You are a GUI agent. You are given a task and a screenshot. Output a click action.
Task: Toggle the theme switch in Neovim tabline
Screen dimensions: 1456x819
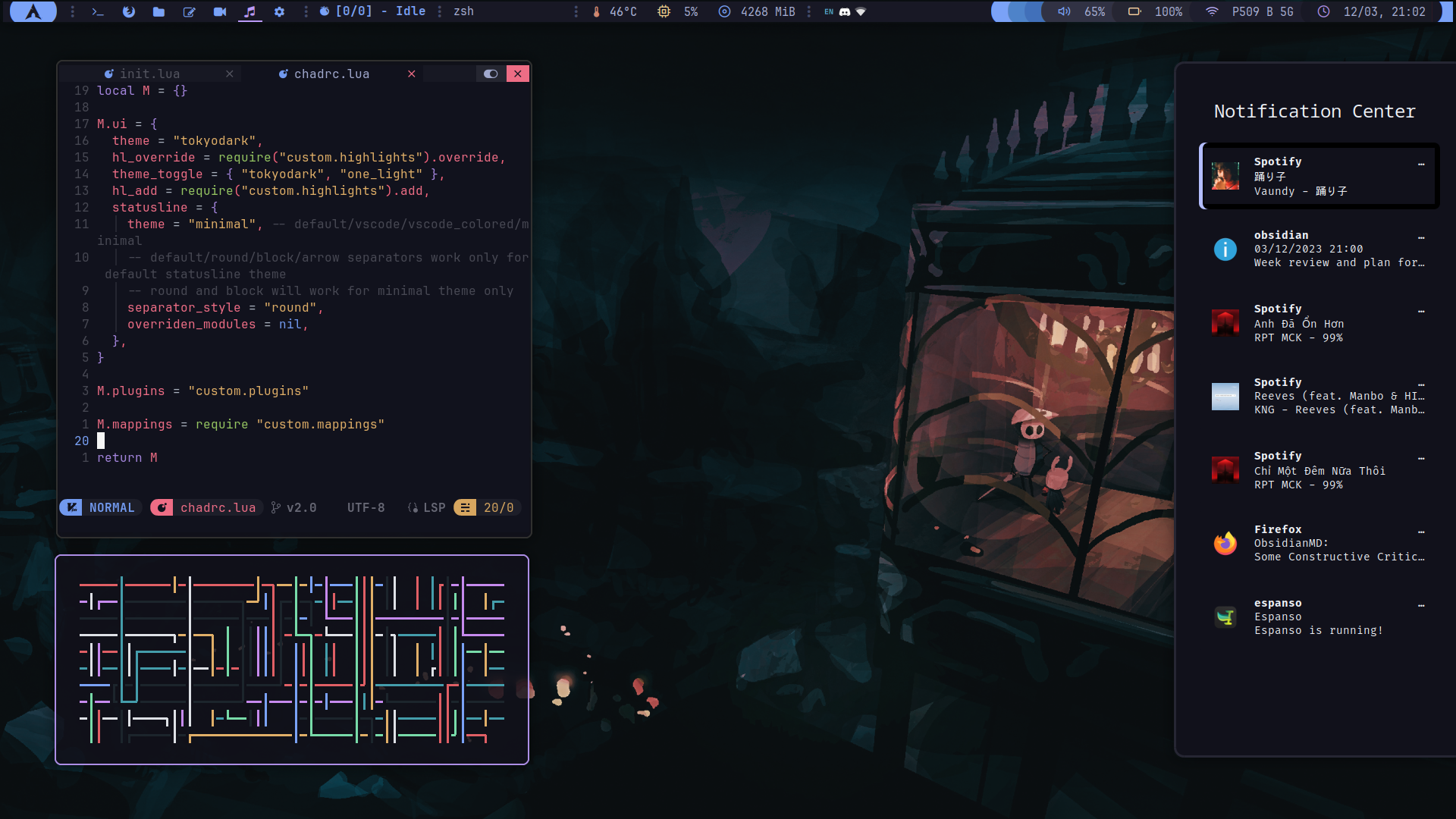[491, 74]
